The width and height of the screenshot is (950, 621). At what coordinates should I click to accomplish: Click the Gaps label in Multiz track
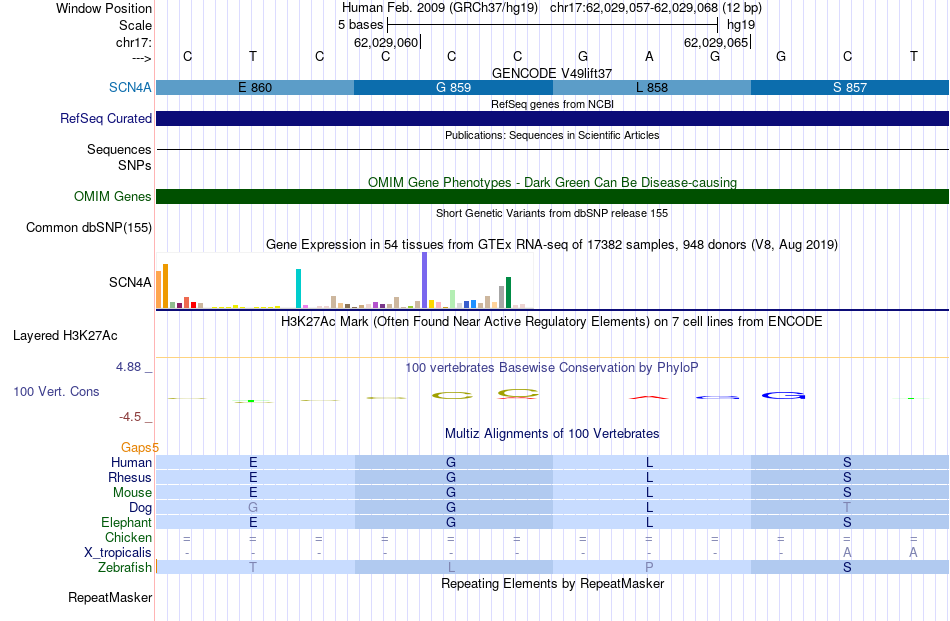click(140, 447)
